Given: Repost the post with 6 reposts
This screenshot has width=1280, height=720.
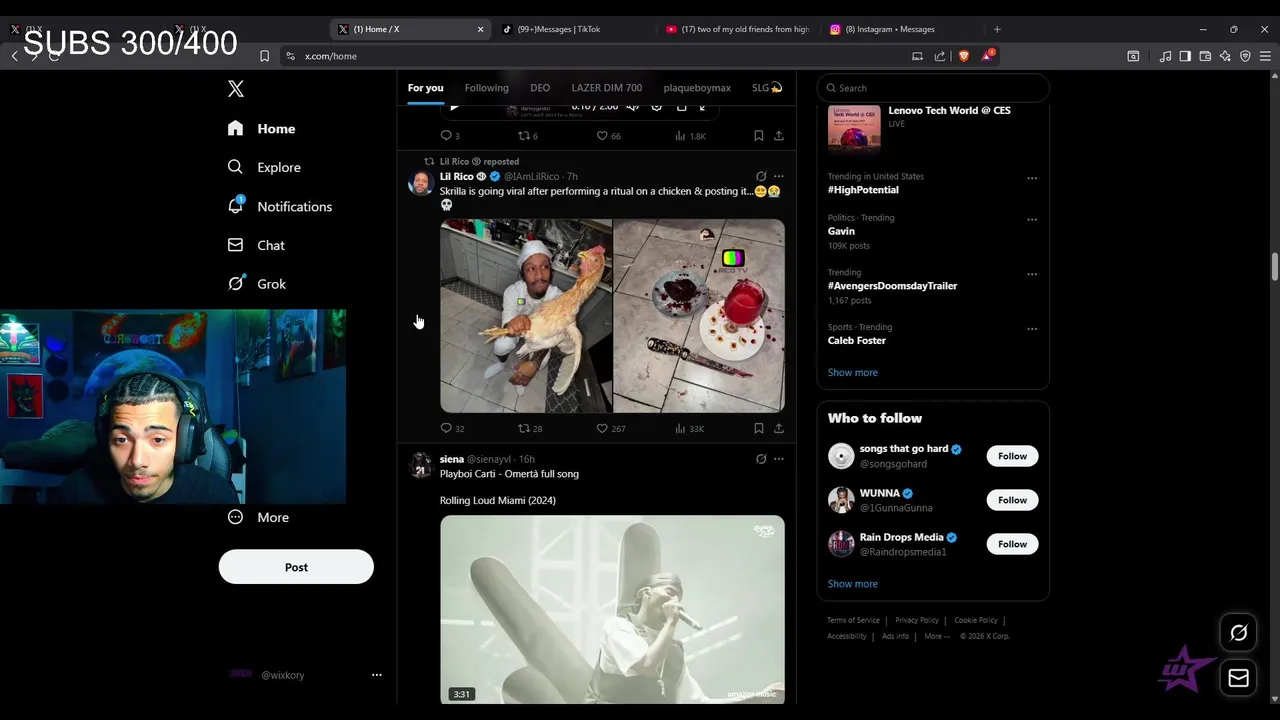Looking at the screenshot, I should [527, 135].
